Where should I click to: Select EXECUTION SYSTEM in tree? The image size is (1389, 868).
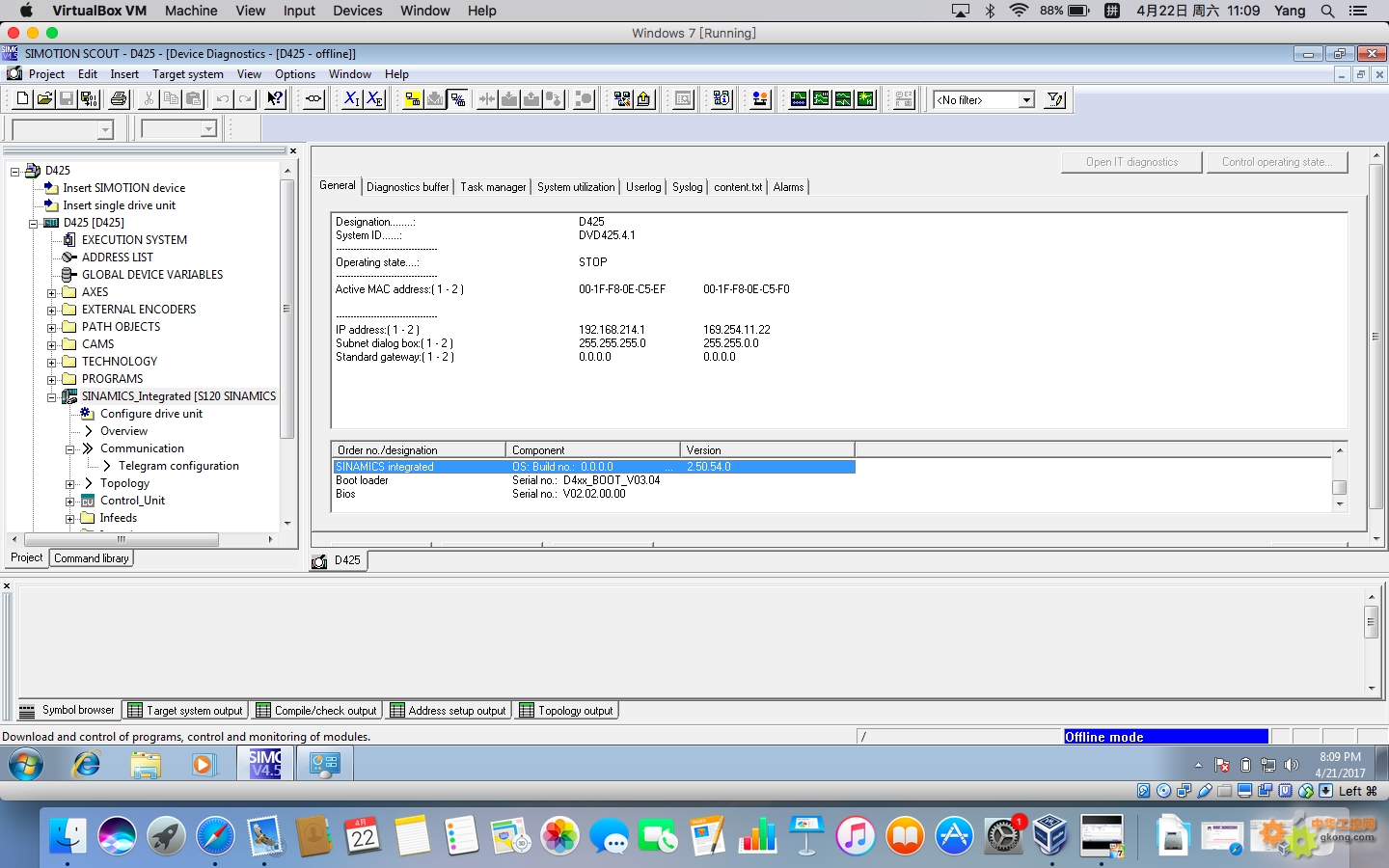(x=134, y=240)
